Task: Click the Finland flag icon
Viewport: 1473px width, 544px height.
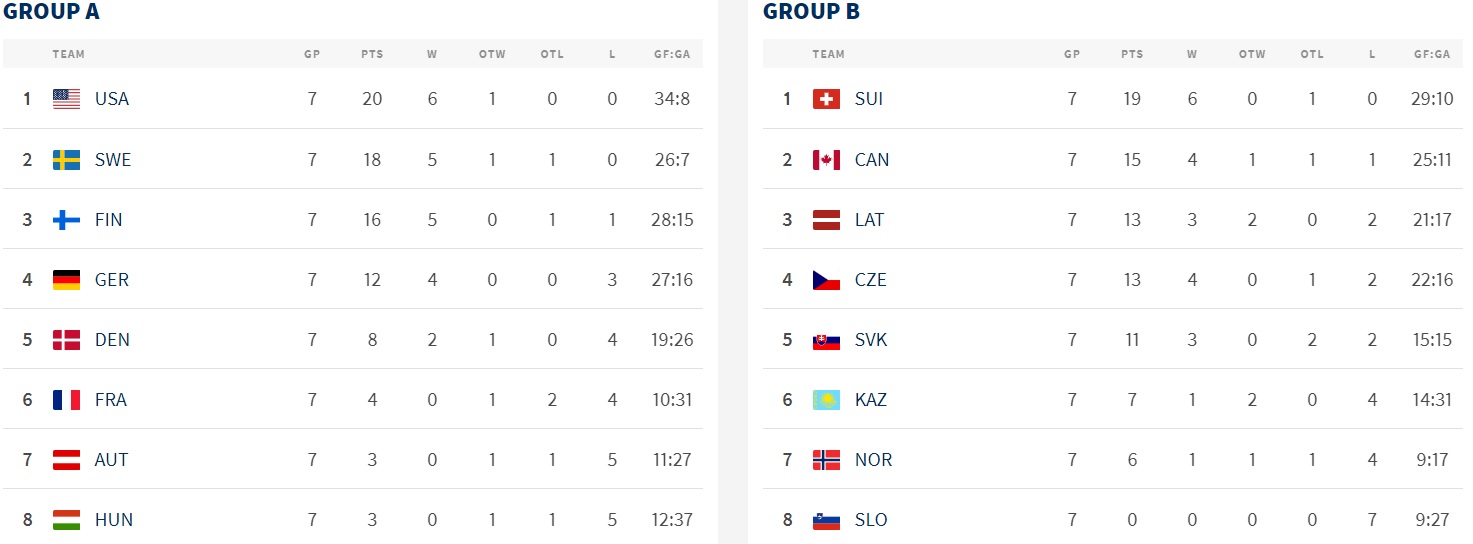Action: click(66, 220)
